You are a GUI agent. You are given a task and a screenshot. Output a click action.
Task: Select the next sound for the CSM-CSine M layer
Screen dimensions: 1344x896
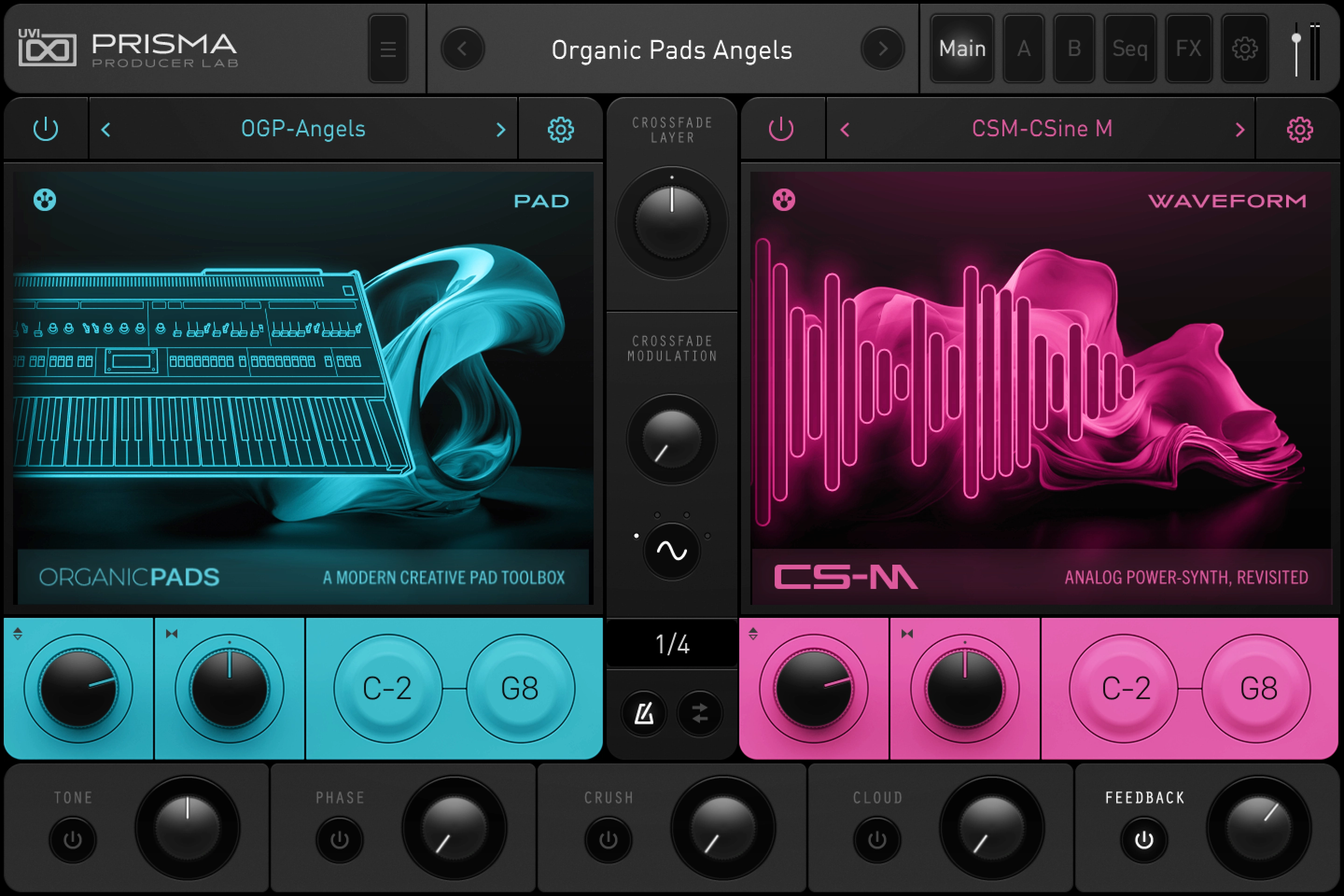(x=1239, y=130)
